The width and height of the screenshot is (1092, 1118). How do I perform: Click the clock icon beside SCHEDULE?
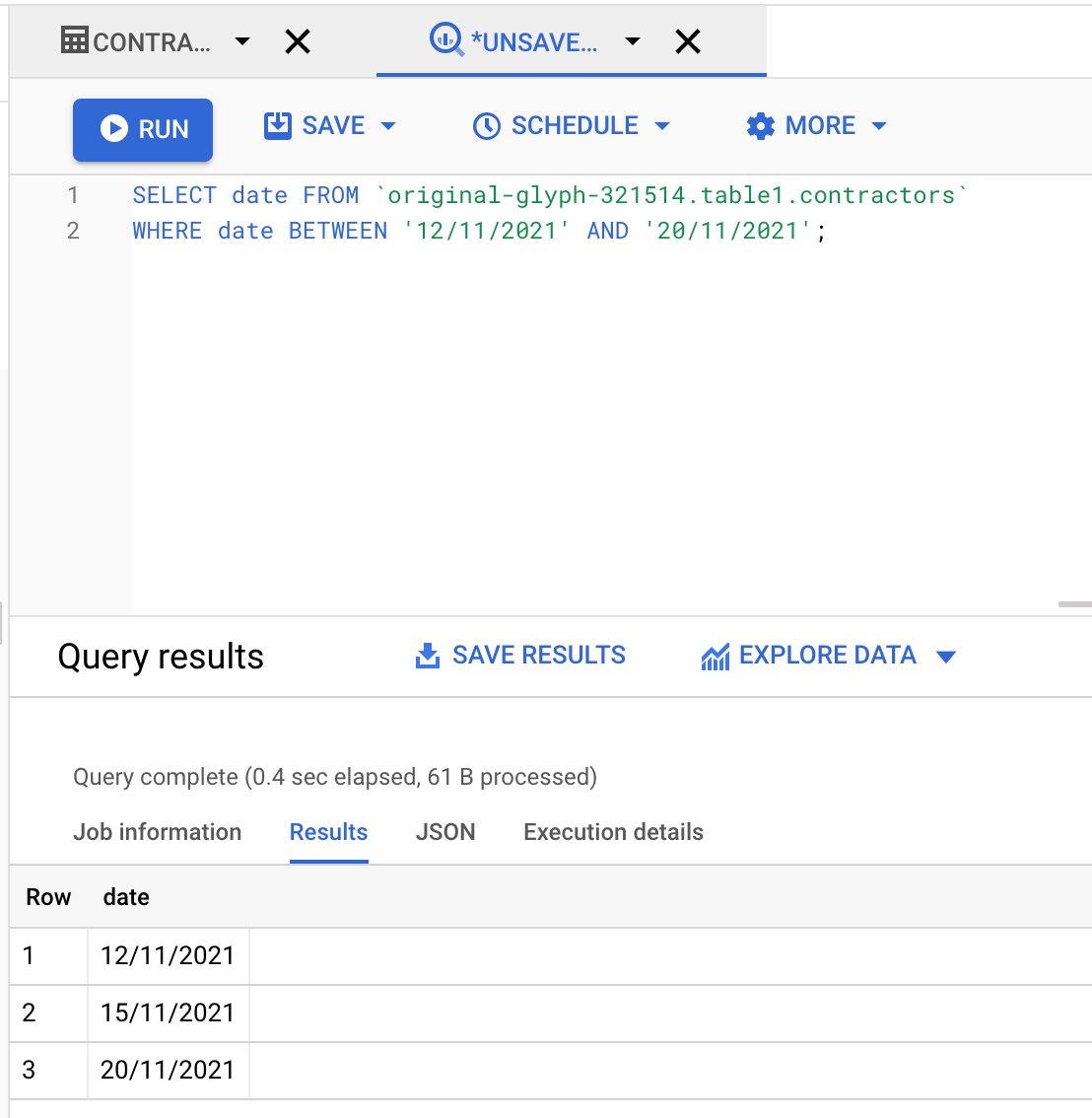[486, 125]
